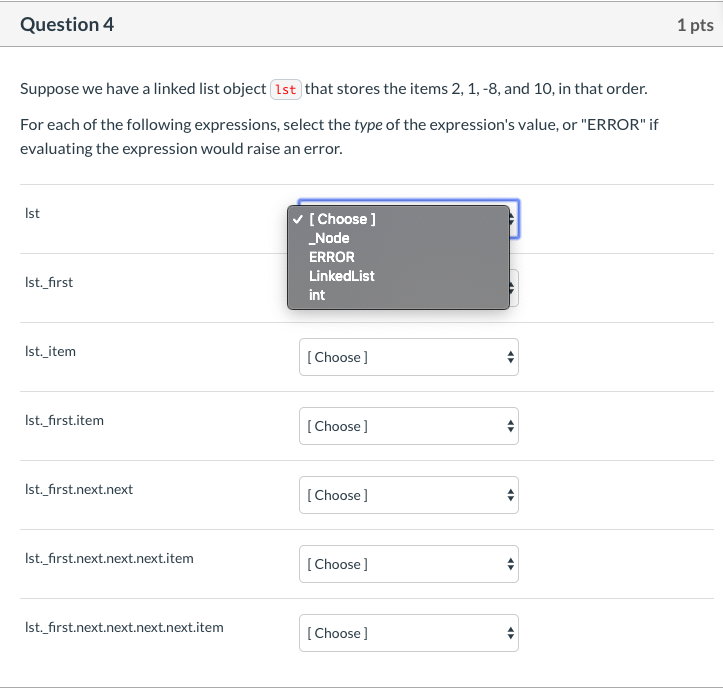The image size is (723, 693).
Task: Click the red lst code tag
Action: point(286,89)
